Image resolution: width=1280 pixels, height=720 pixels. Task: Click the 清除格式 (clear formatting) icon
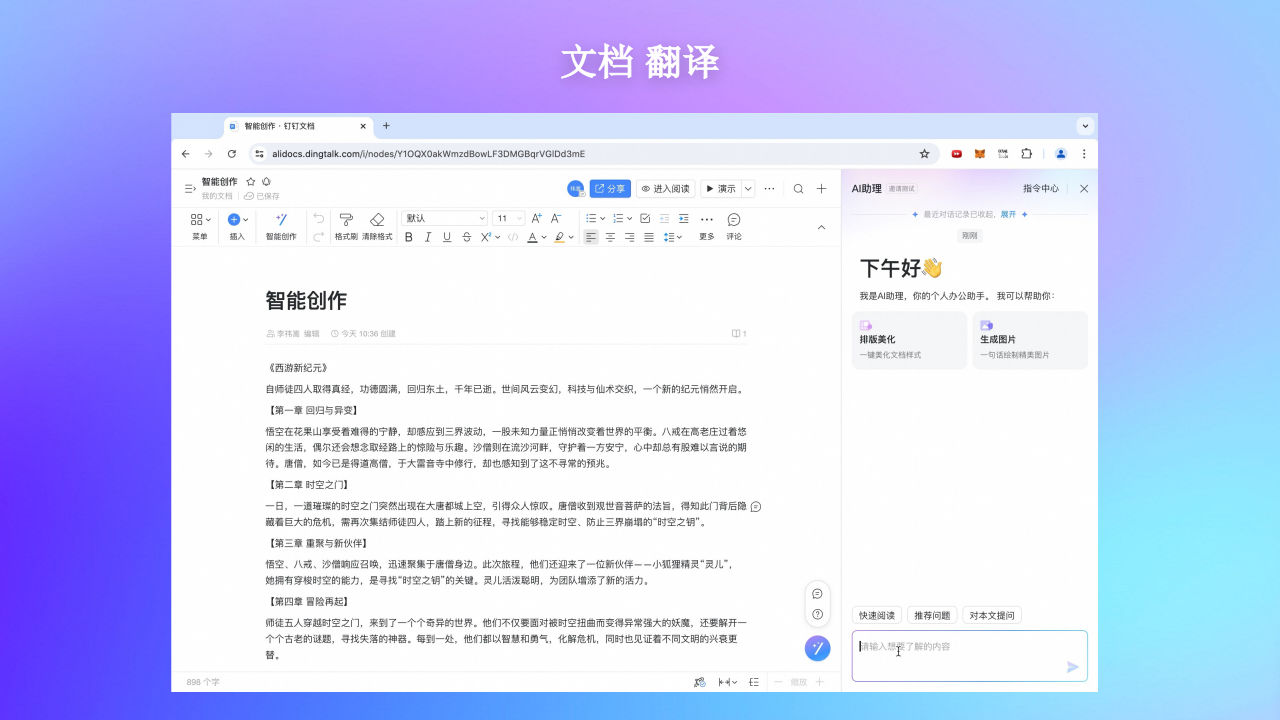point(377,222)
